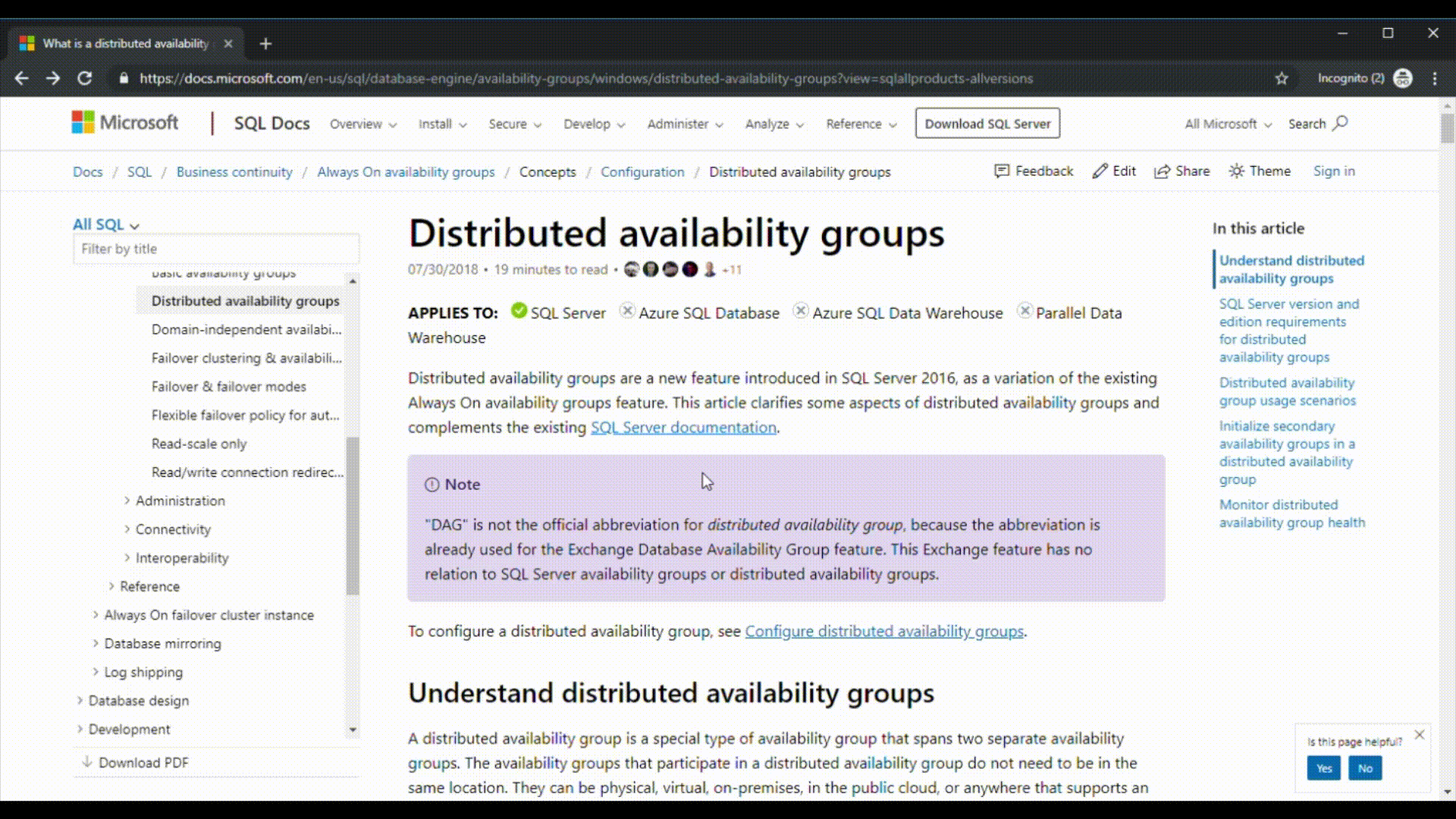Click the Feedback icon in top toolbar
This screenshot has width=1456, height=819.
(x=1000, y=171)
